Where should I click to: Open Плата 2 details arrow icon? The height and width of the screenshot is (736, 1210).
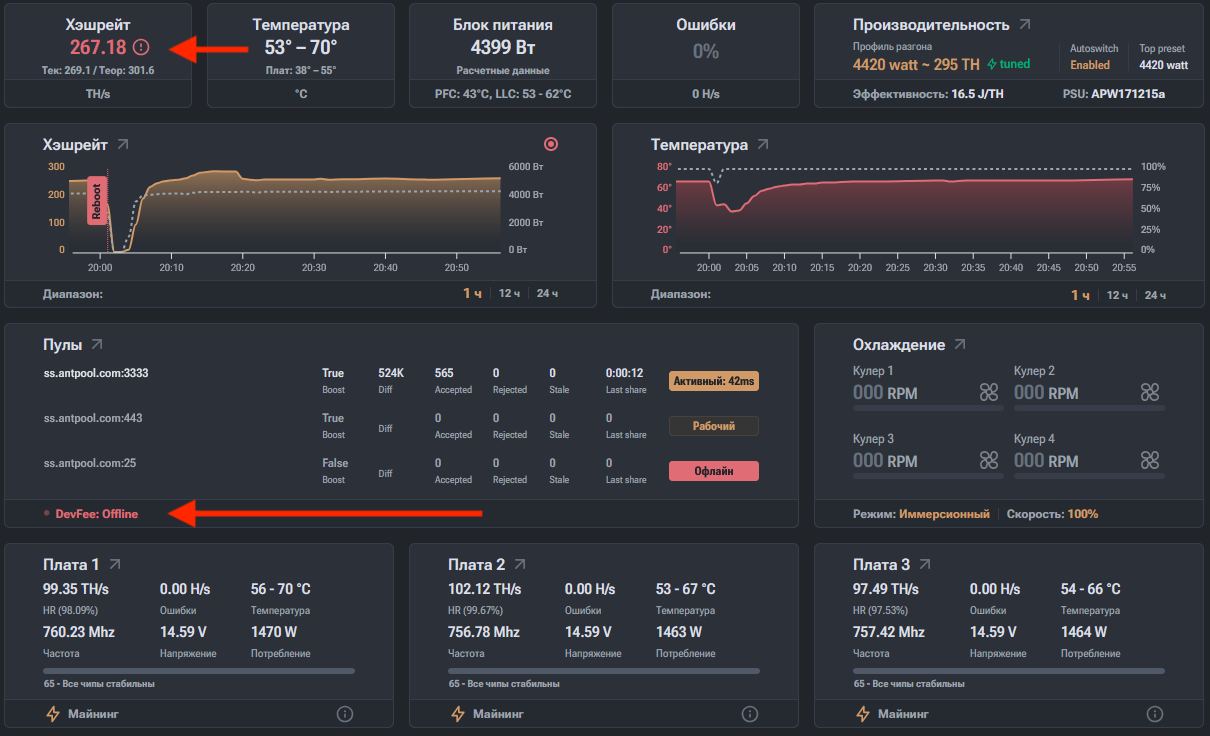coord(520,565)
